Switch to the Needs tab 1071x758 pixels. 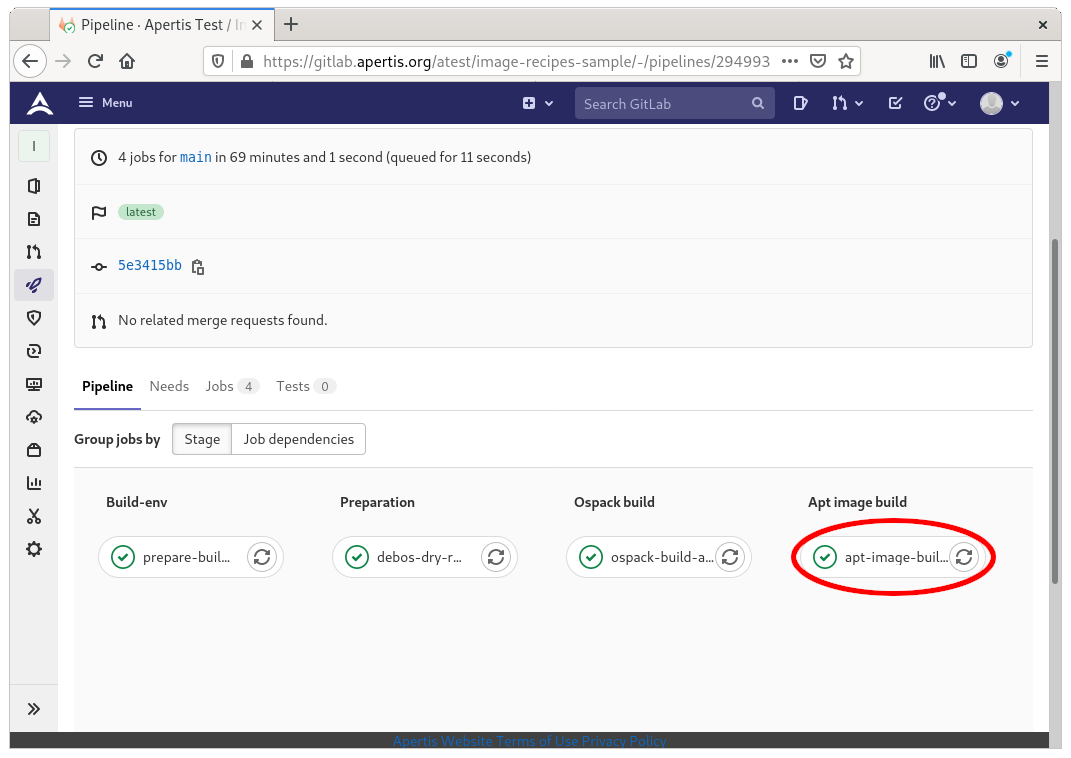(169, 387)
